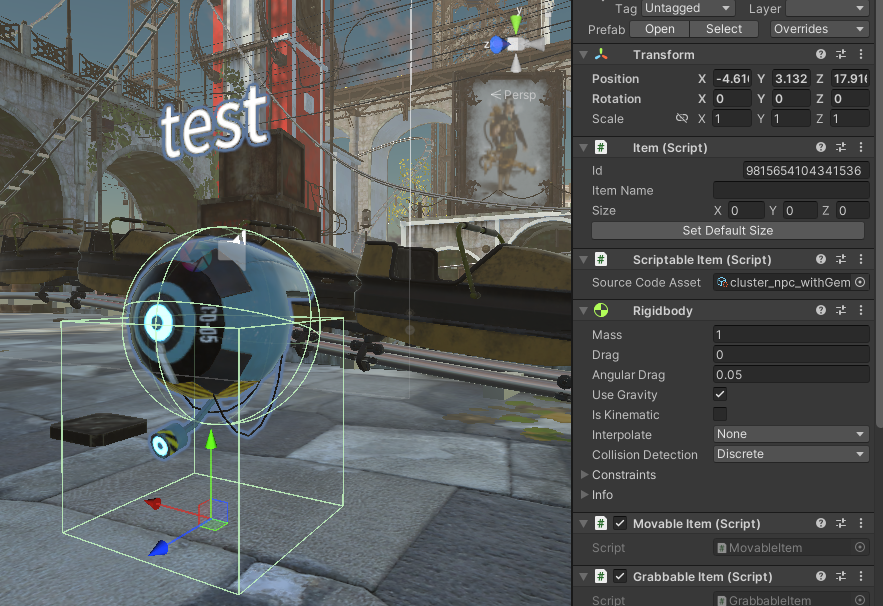Screen dimensions: 883x606
Task: Click the Rigidbody Mass field
Action: [791, 335]
